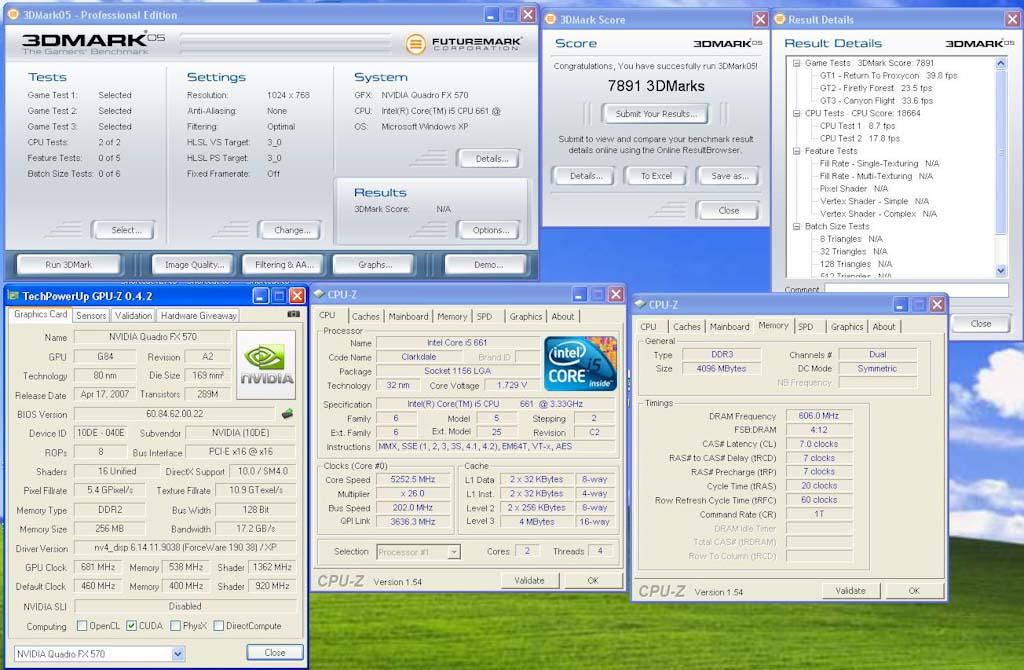
Task: Collapse the Batch Size Tests tree node
Action: [797, 227]
